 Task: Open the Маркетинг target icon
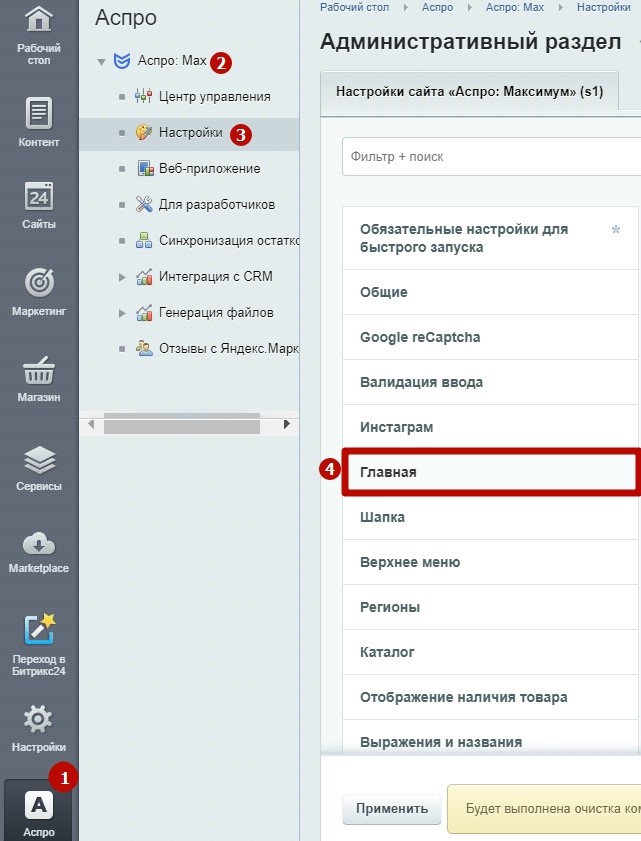point(39,283)
